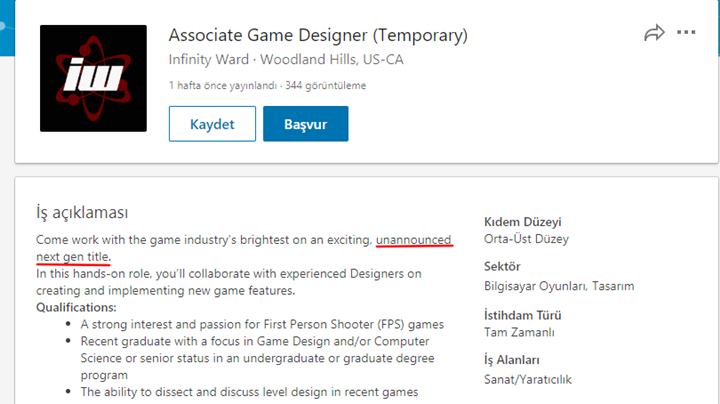This screenshot has height=404, width=720.
Task: Click the Kıdem Düzeyi label
Action: click(x=523, y=222)
